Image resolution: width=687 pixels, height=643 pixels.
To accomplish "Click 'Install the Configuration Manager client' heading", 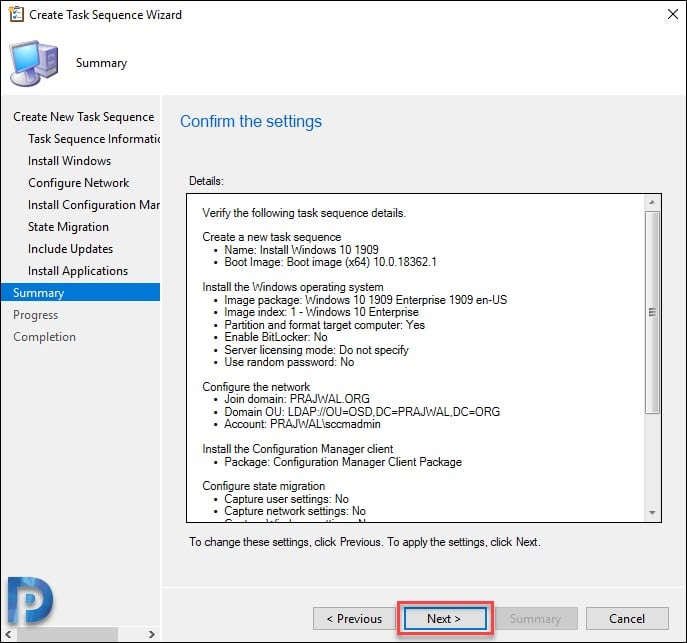I will click(297, 449).
